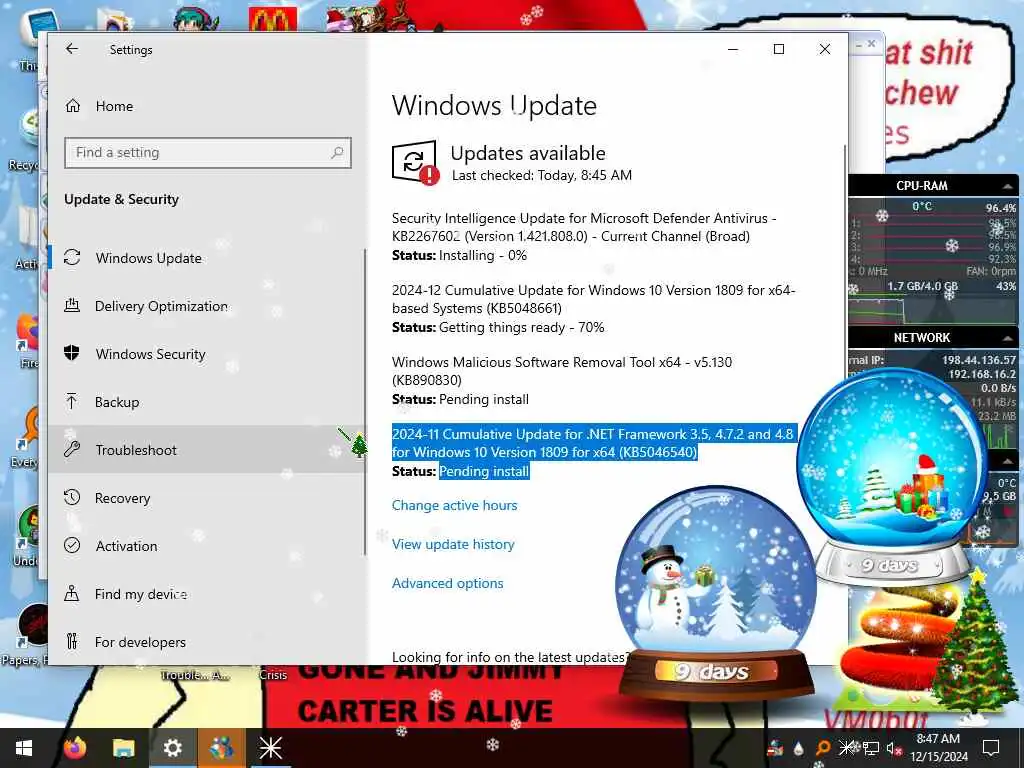Open Home in the Settings sidebar
This screenshot has height=768, width=1024.
tap(114, 106)
